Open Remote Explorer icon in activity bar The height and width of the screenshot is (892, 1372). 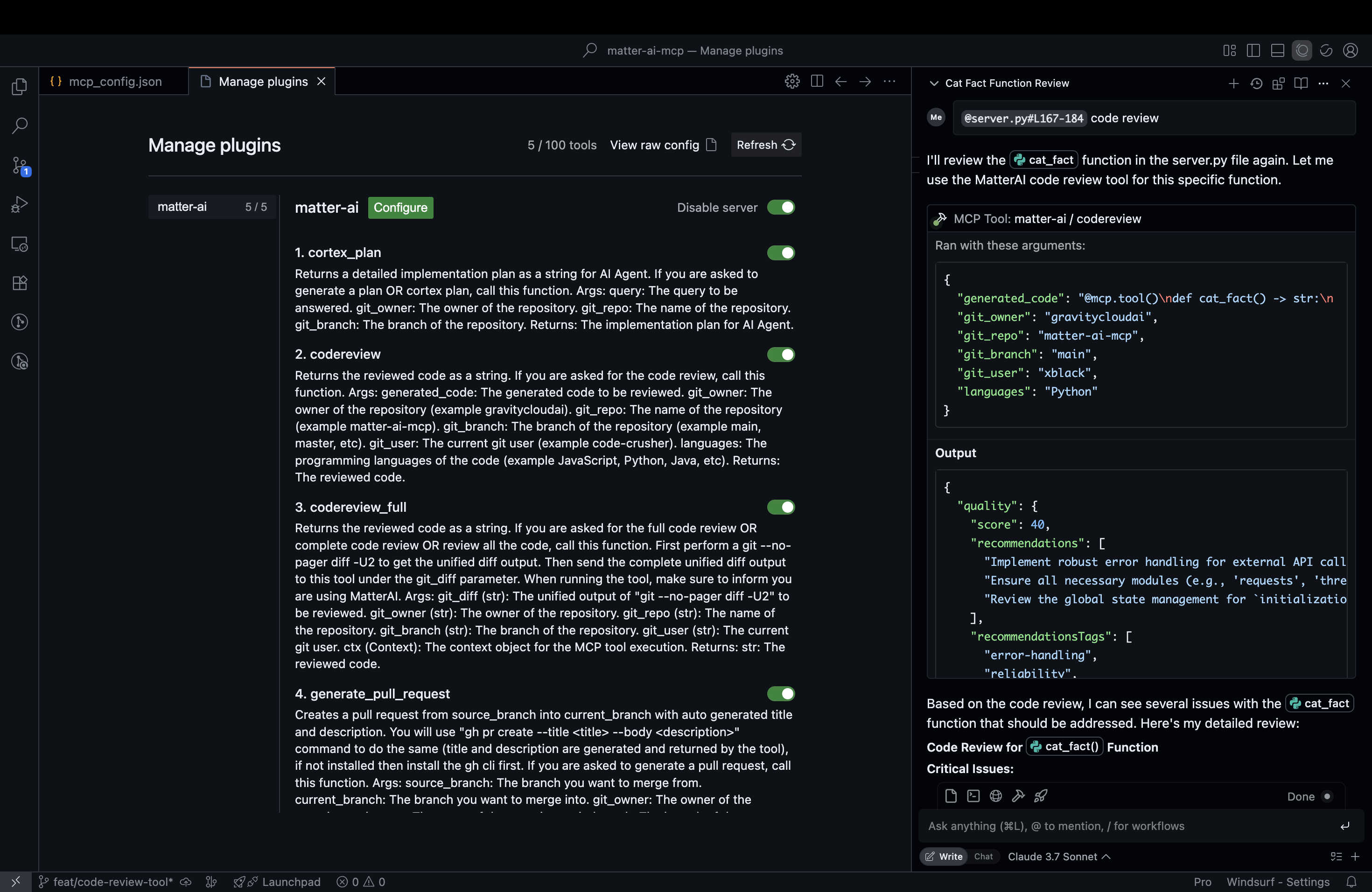tap(20, 244)
